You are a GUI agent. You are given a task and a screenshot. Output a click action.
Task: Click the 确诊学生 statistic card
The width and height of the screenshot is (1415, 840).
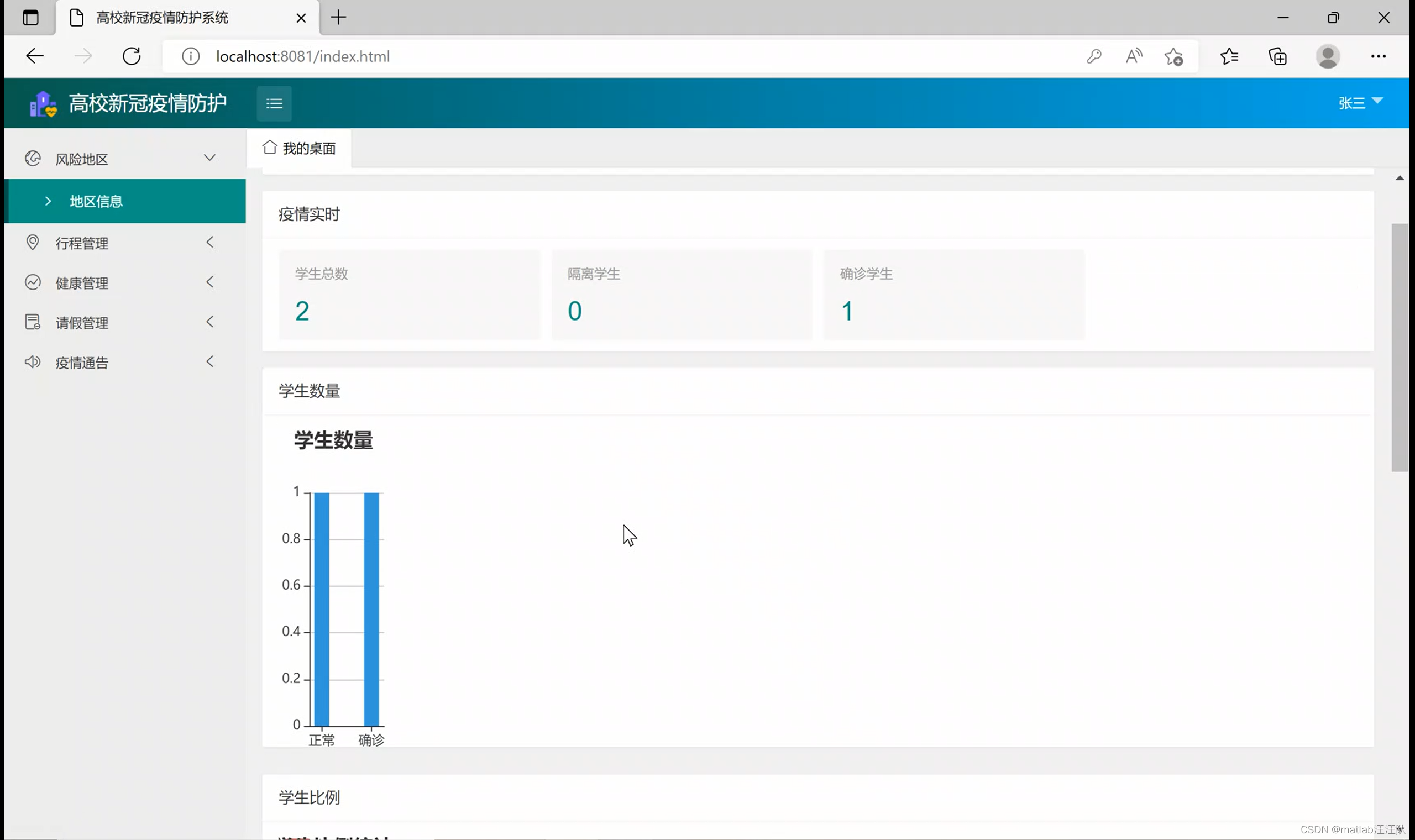953,295
